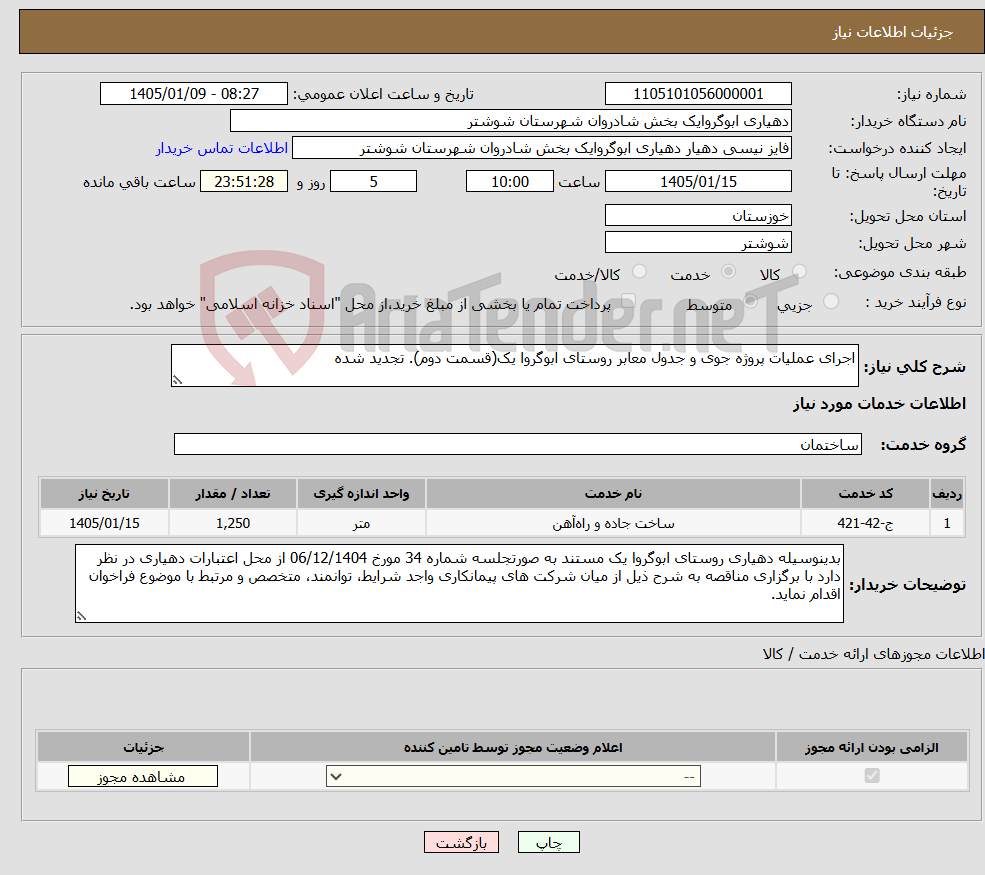Click the row number cell 1
The image size is (985, 875).
[x=947, y=523]
